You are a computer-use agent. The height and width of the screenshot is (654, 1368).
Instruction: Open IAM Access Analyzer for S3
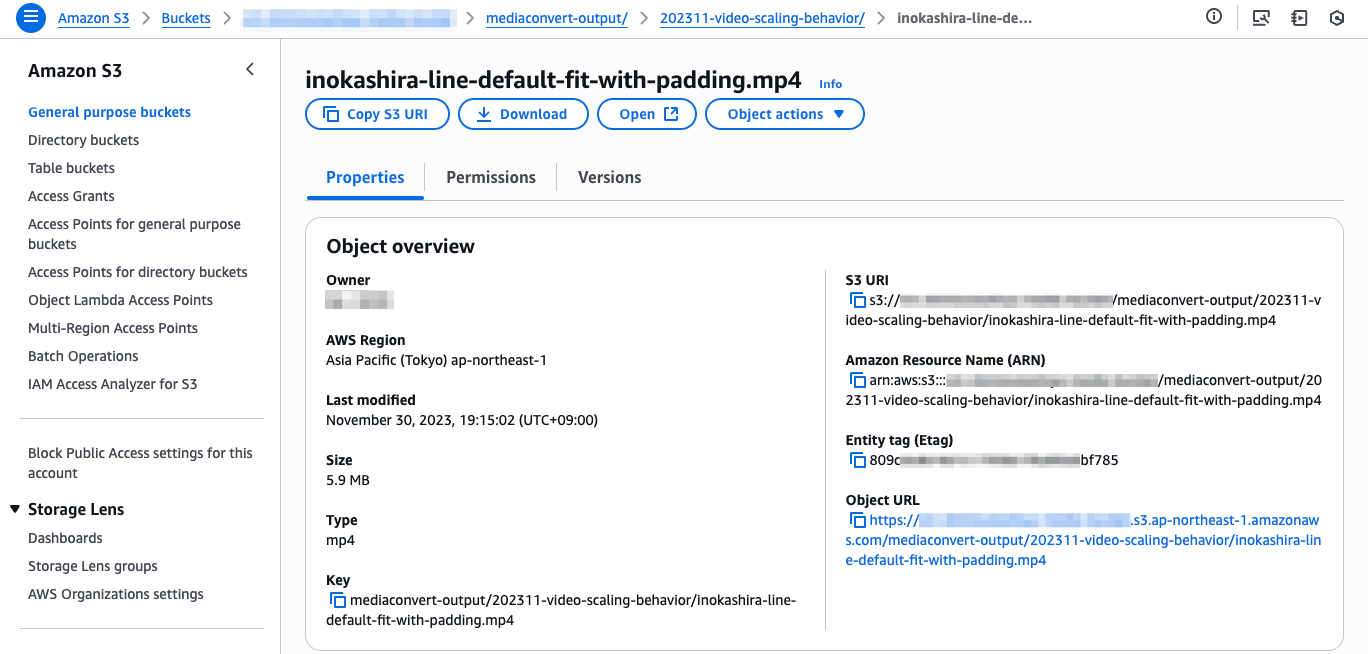click(112, 384)
